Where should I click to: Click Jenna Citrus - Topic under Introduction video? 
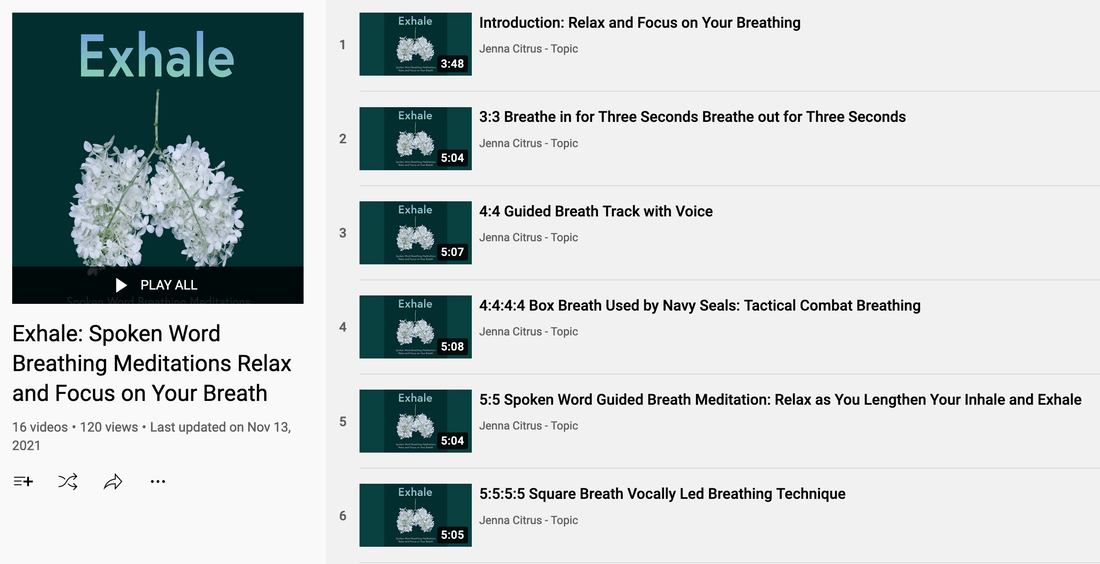pos(528,48)
